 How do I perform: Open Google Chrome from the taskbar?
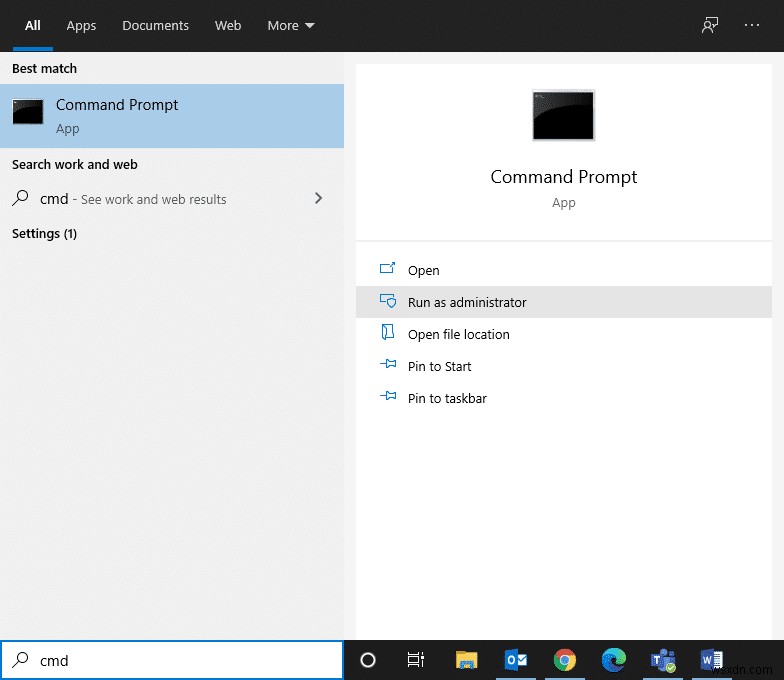tap(565, 660)
